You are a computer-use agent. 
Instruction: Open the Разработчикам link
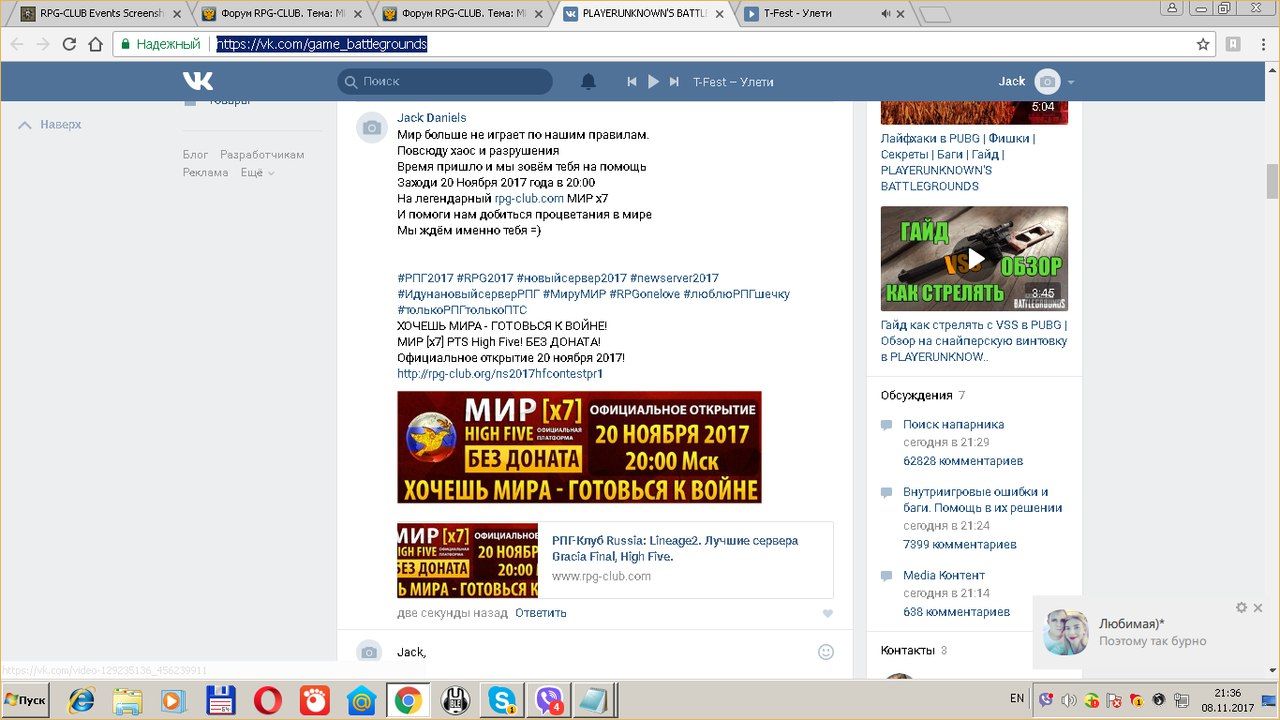262,155
